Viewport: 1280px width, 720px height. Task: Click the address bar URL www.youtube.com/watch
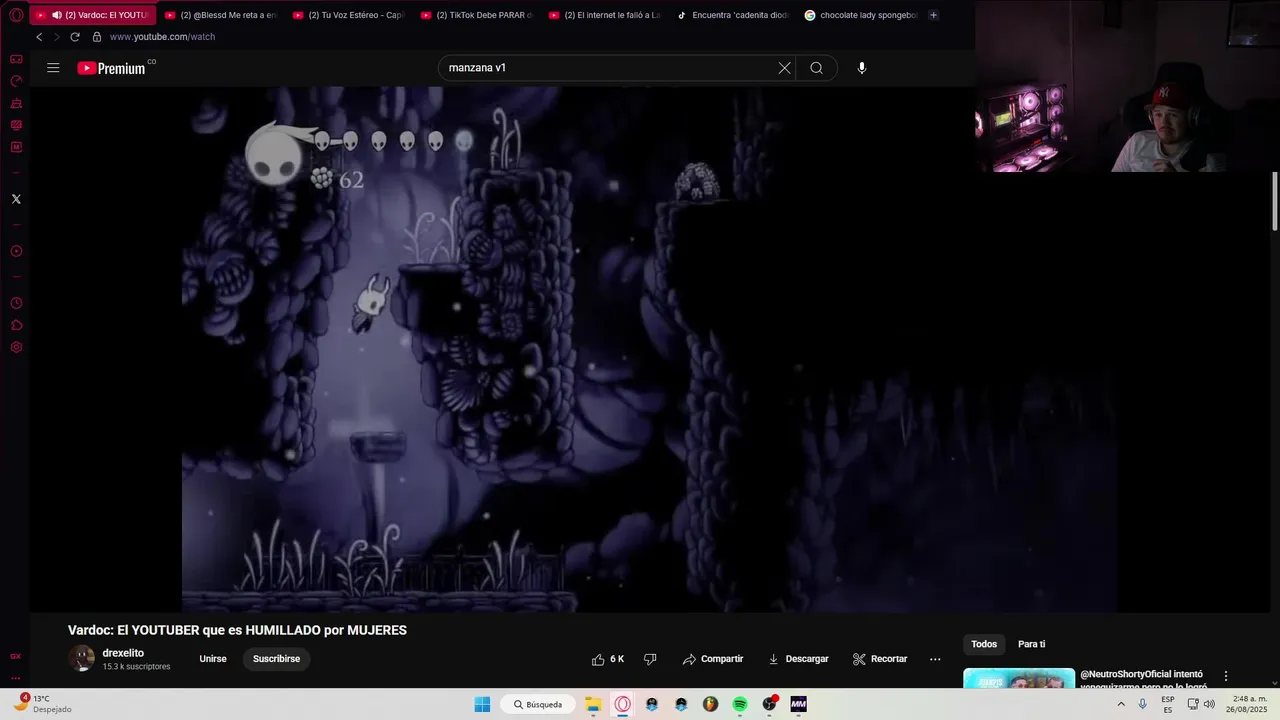[162, 37]
